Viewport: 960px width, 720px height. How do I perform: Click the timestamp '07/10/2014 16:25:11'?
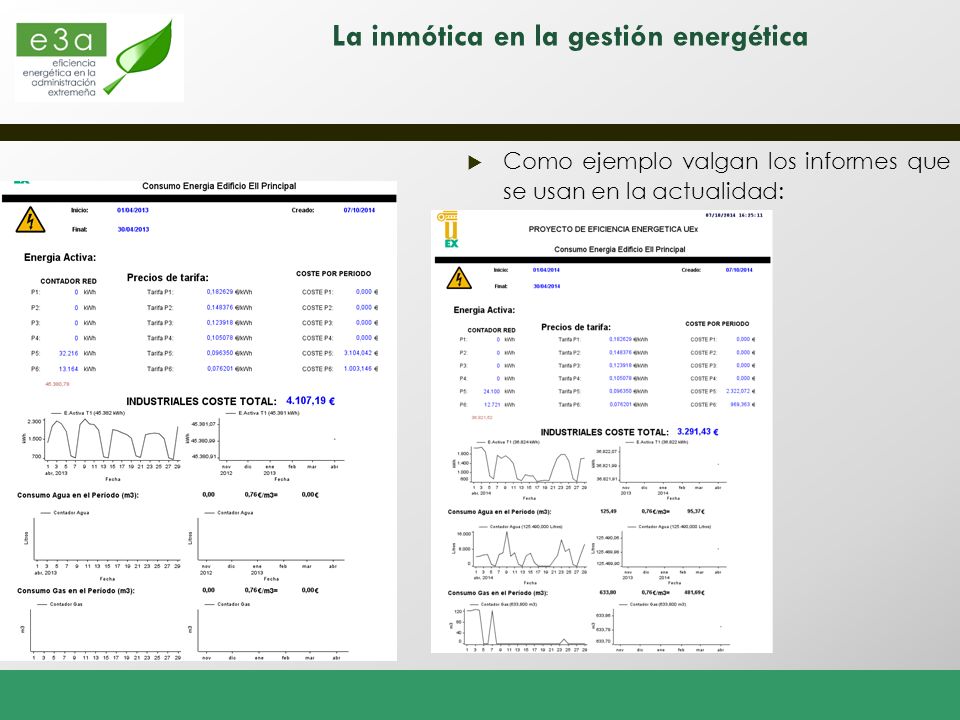tap(734, 216)
